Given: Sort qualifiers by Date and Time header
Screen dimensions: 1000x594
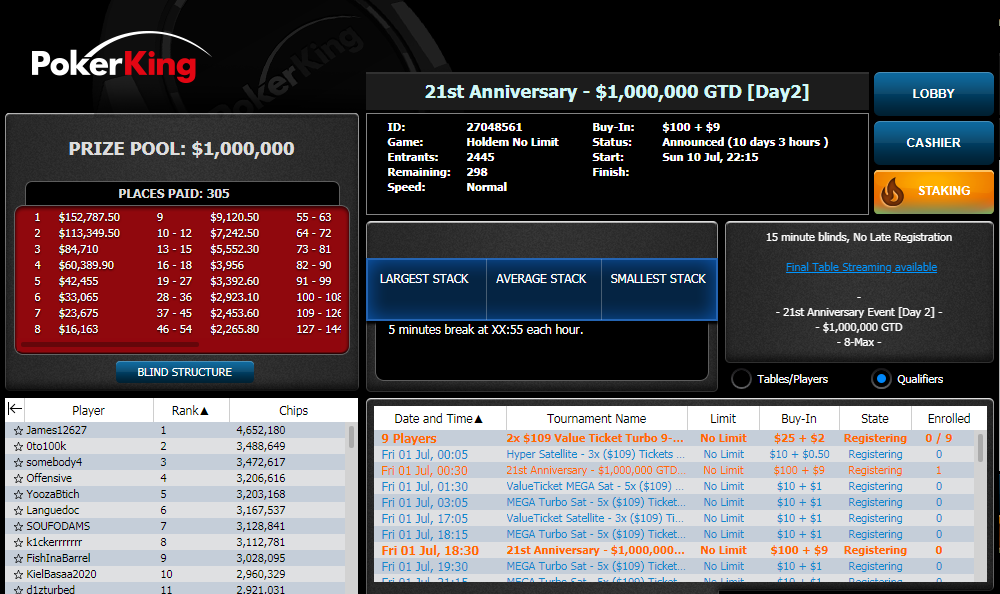Looking at the screenshot, I should click(x=439, y=419).
